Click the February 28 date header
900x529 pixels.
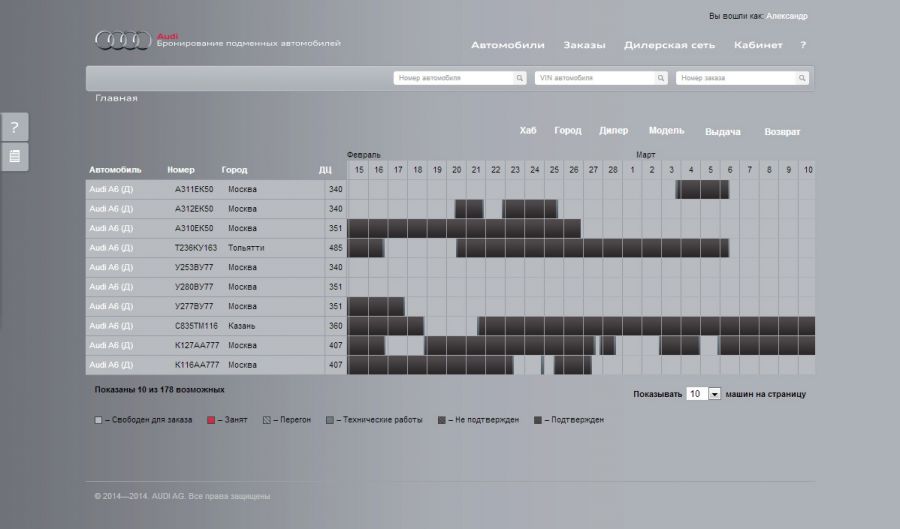click(612, 170)
